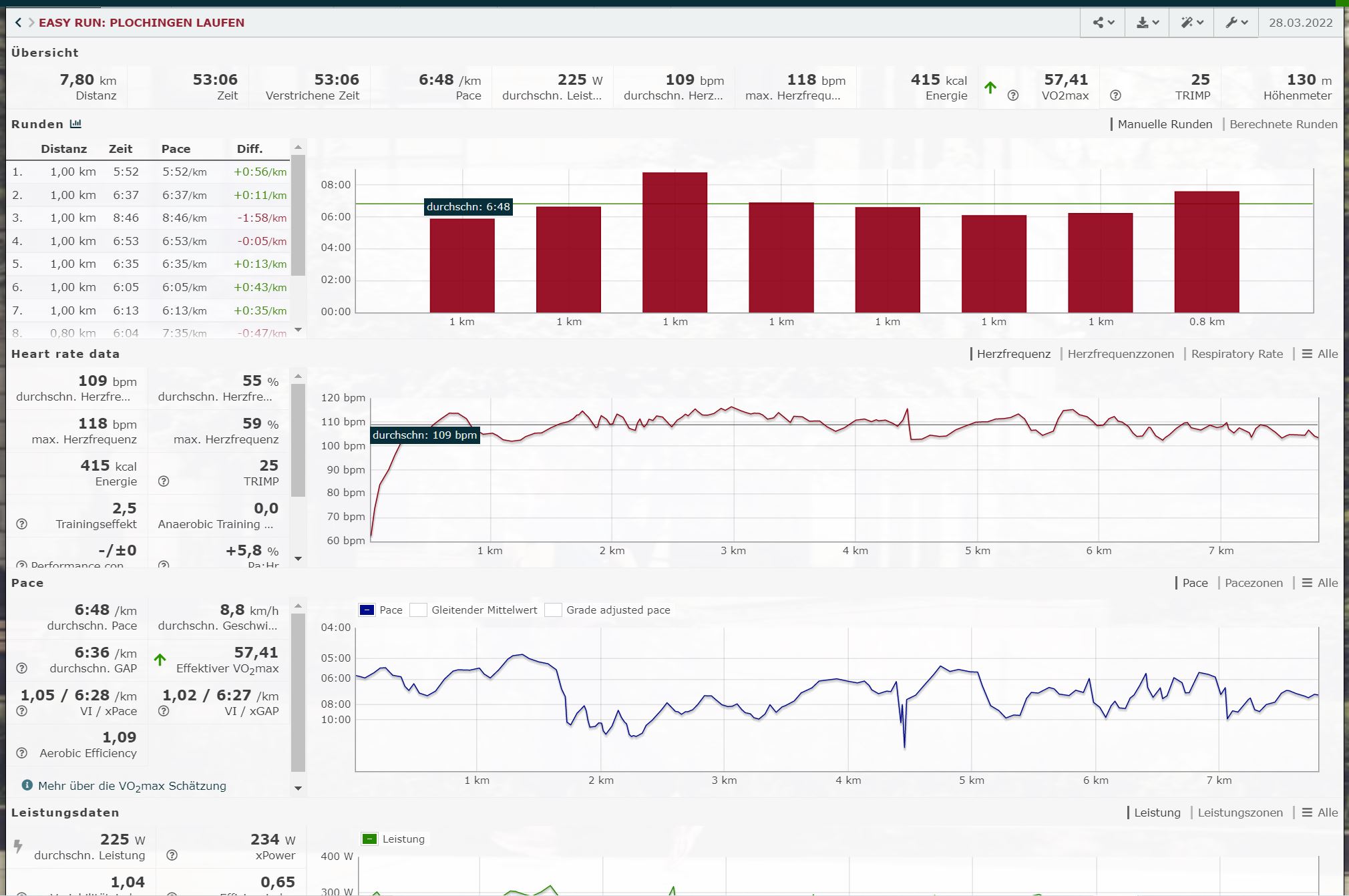Screen dimensions: 1349x896
Task: Toggle the Pace series legend checkbox
Action: (x=367, y=610)
